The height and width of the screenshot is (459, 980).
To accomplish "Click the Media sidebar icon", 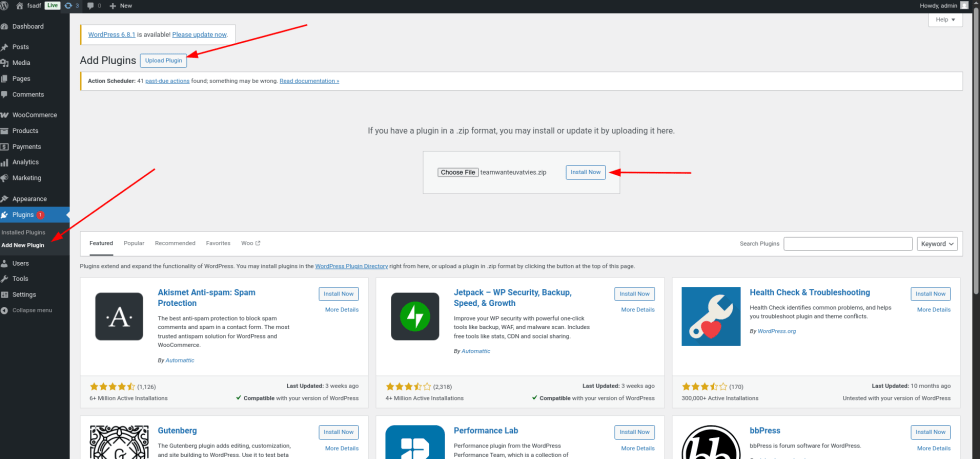I will [x=5, y=63].
